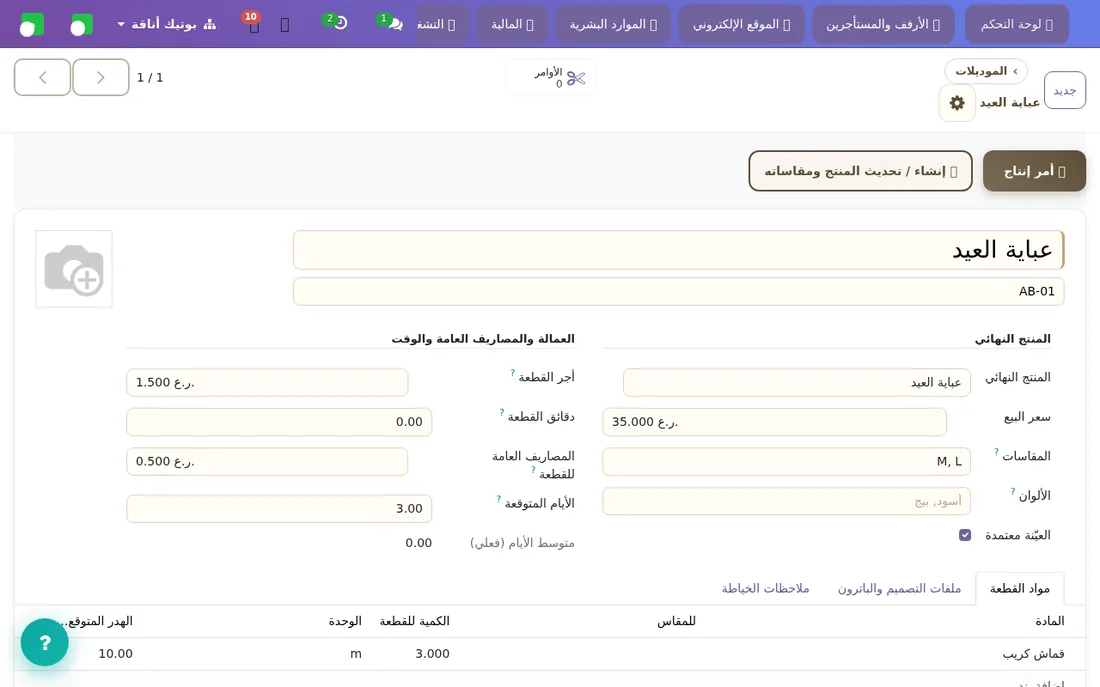Click the سعر البيع price field
This screenshot has height=687, width=1100.
[774, 422]
